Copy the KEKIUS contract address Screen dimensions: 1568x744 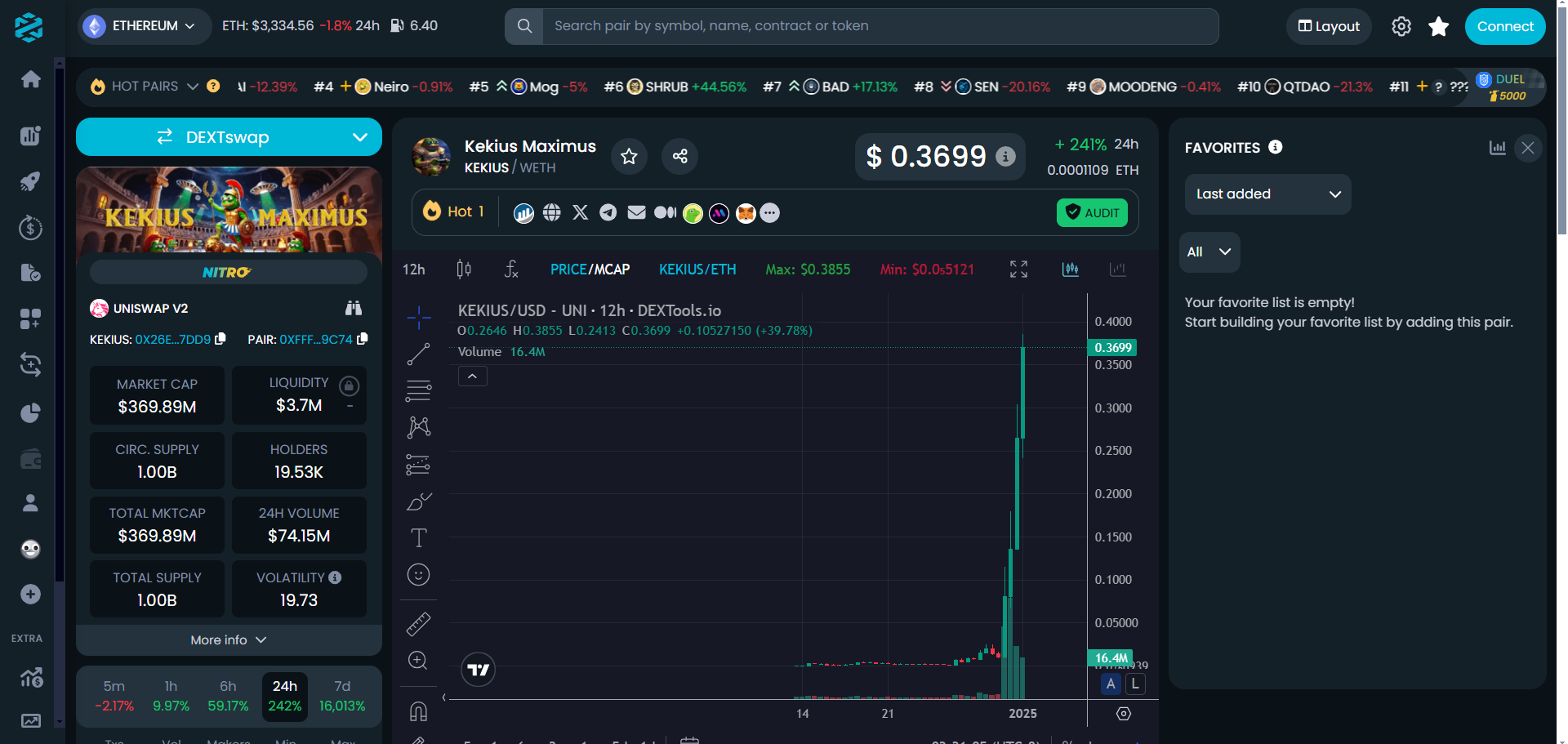(220, 339)
